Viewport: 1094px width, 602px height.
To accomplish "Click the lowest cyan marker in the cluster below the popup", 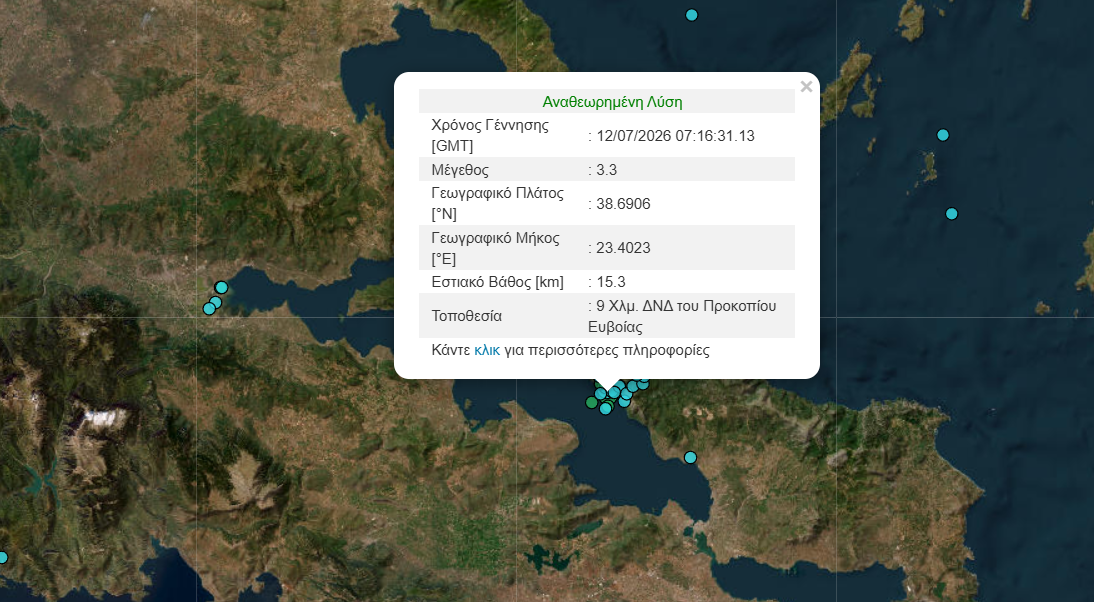I will coord(606,409).
